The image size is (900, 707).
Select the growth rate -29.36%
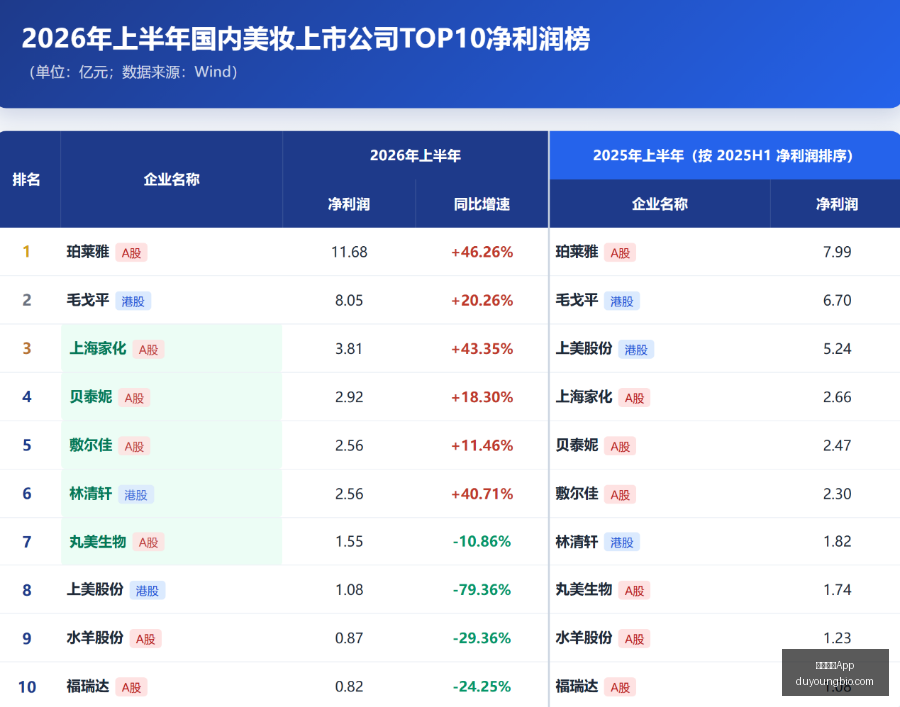pos(482,638)
